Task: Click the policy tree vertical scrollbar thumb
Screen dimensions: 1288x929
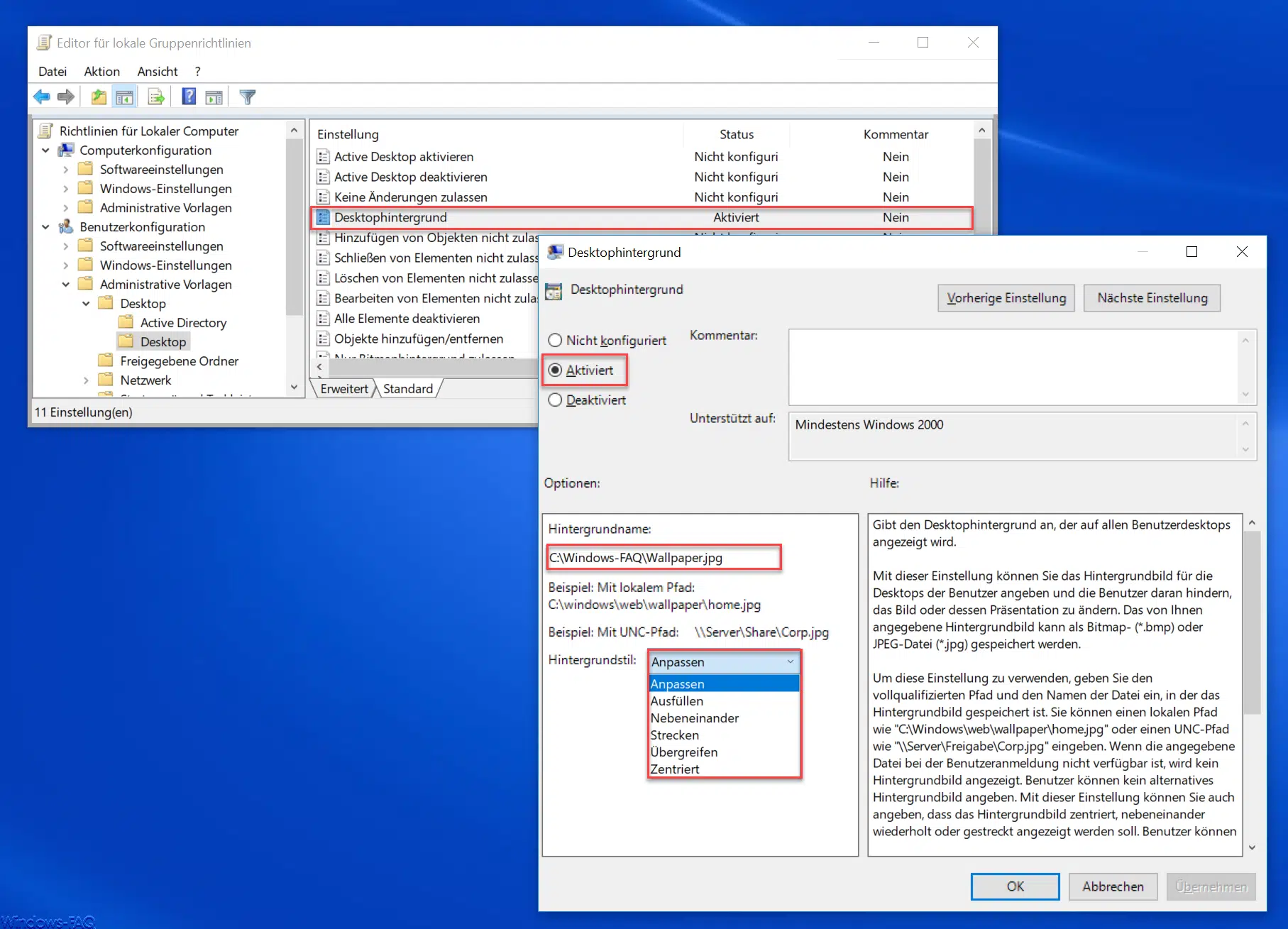Action: [294, 226]
